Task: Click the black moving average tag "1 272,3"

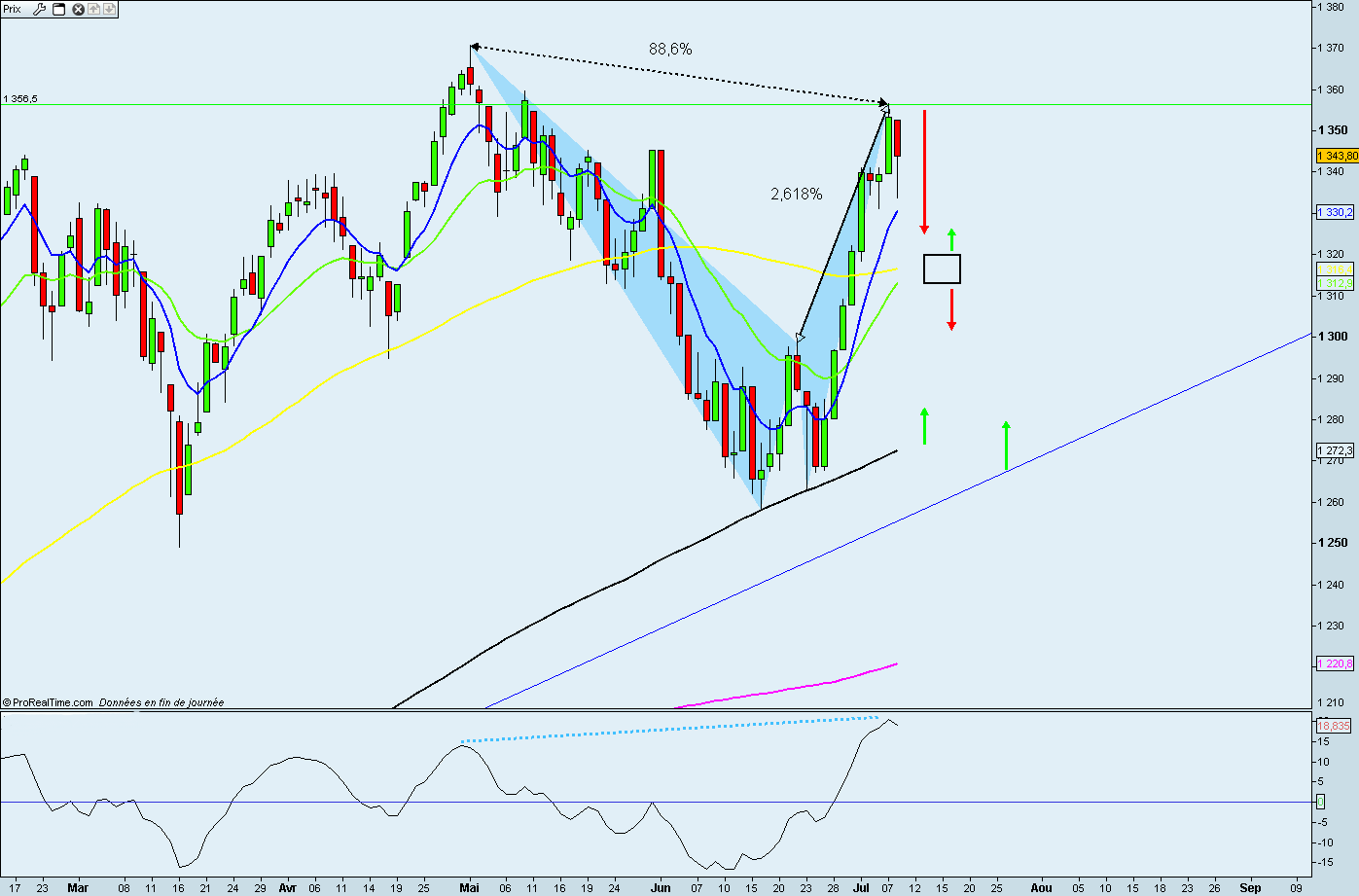Action: pos(1335,450)
